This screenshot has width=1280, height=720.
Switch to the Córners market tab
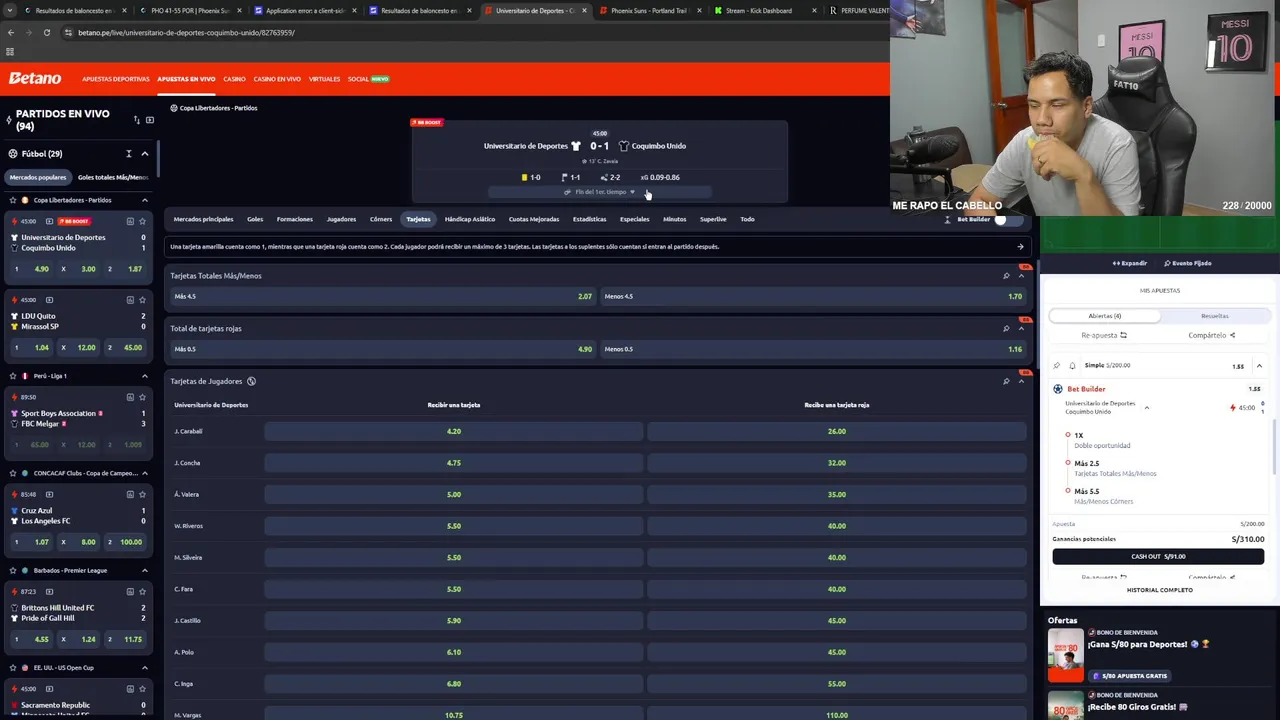[381, 219]
